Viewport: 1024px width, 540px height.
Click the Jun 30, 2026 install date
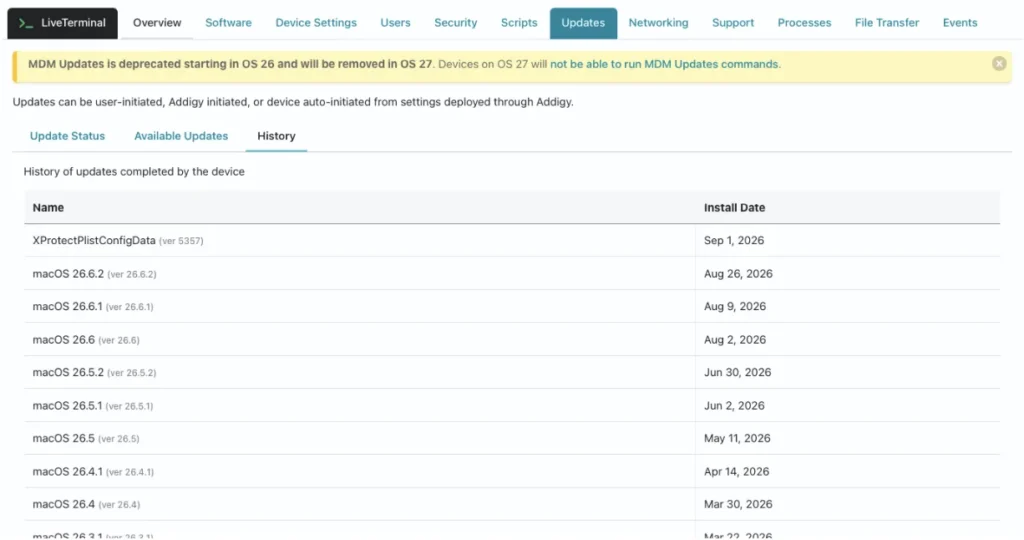[737, 372]
